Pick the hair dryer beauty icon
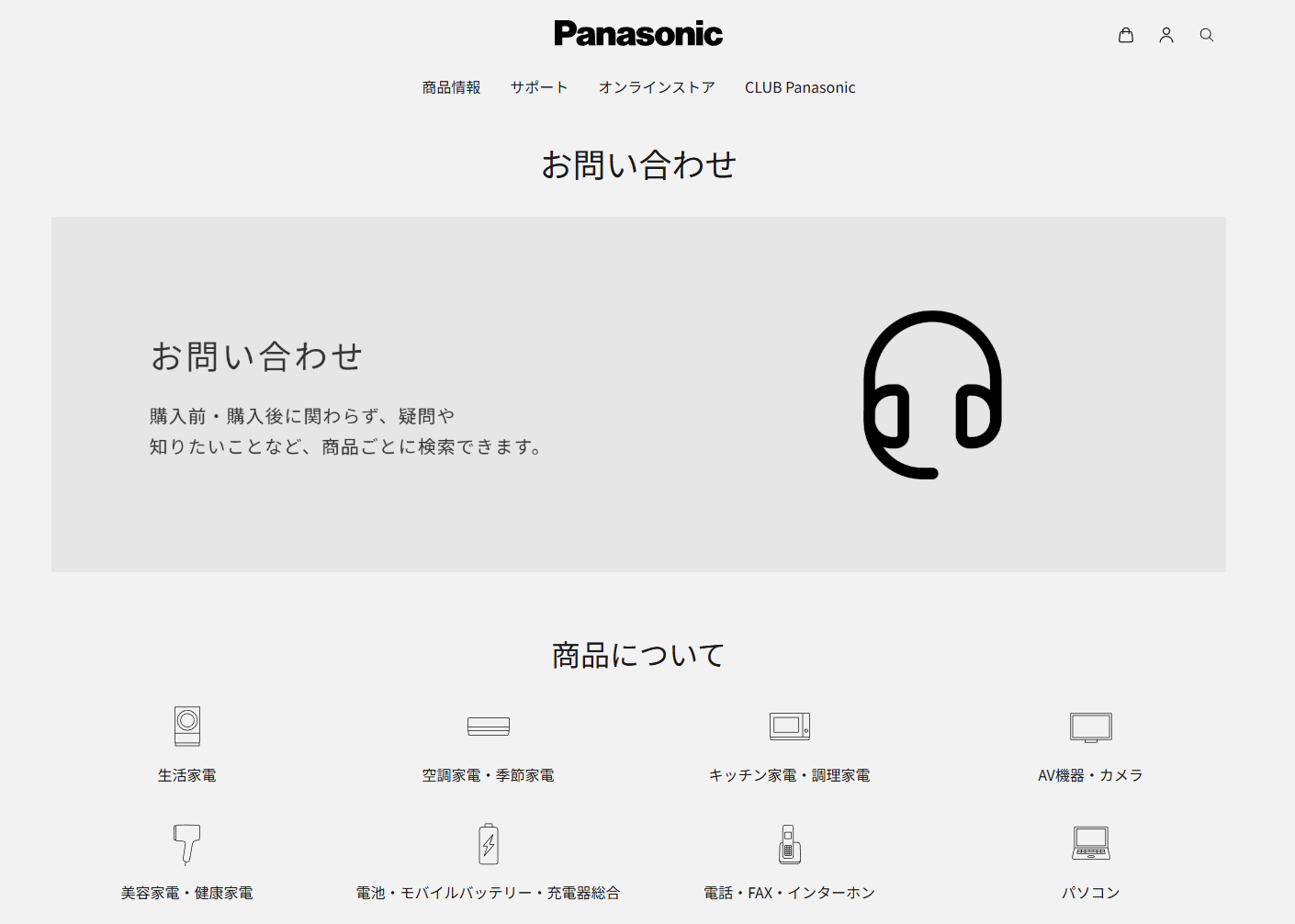The height and width of the screenshot is (924, 1295). (187, 843)
